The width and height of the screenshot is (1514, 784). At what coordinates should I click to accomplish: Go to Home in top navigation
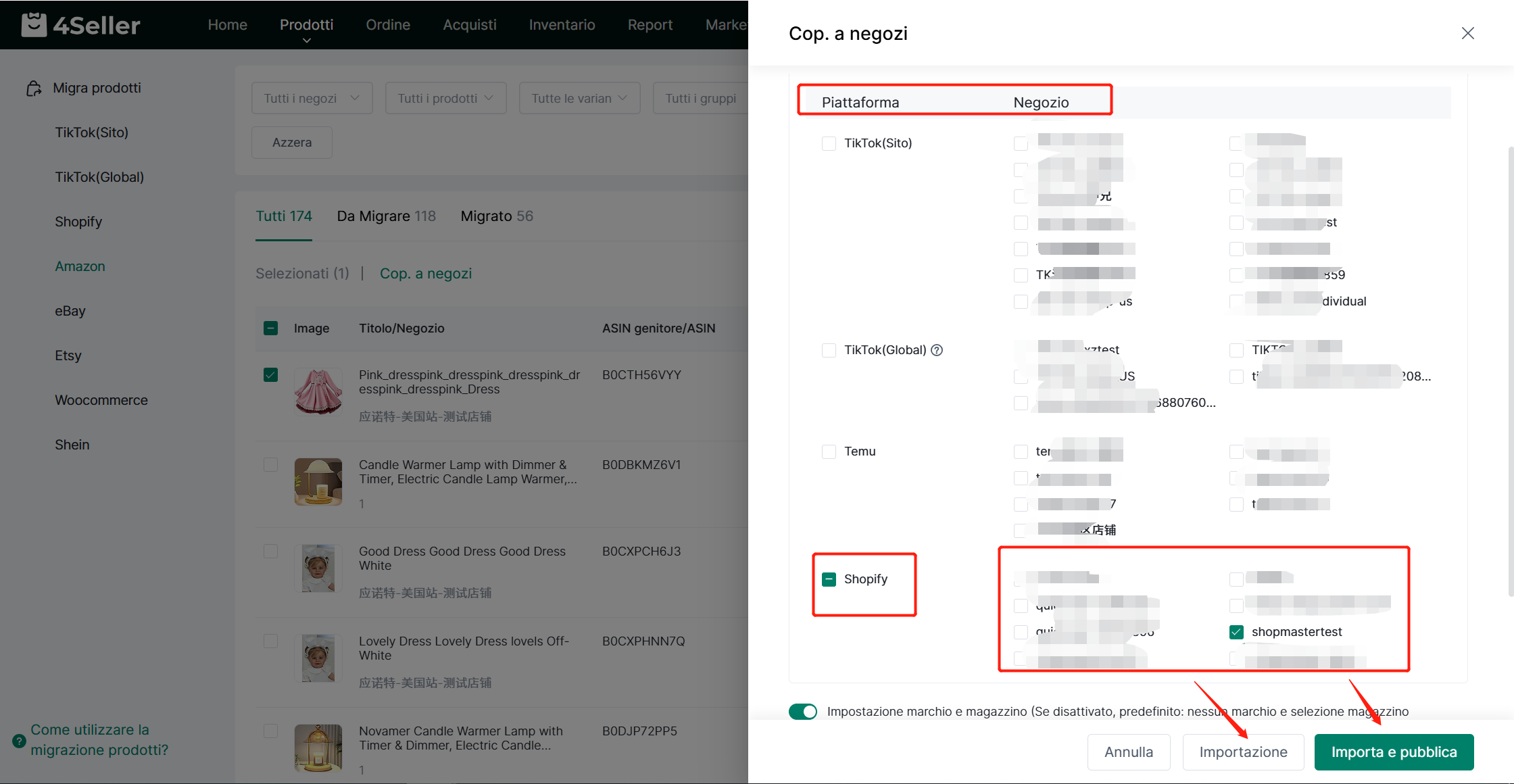click(x=227, y=25)
